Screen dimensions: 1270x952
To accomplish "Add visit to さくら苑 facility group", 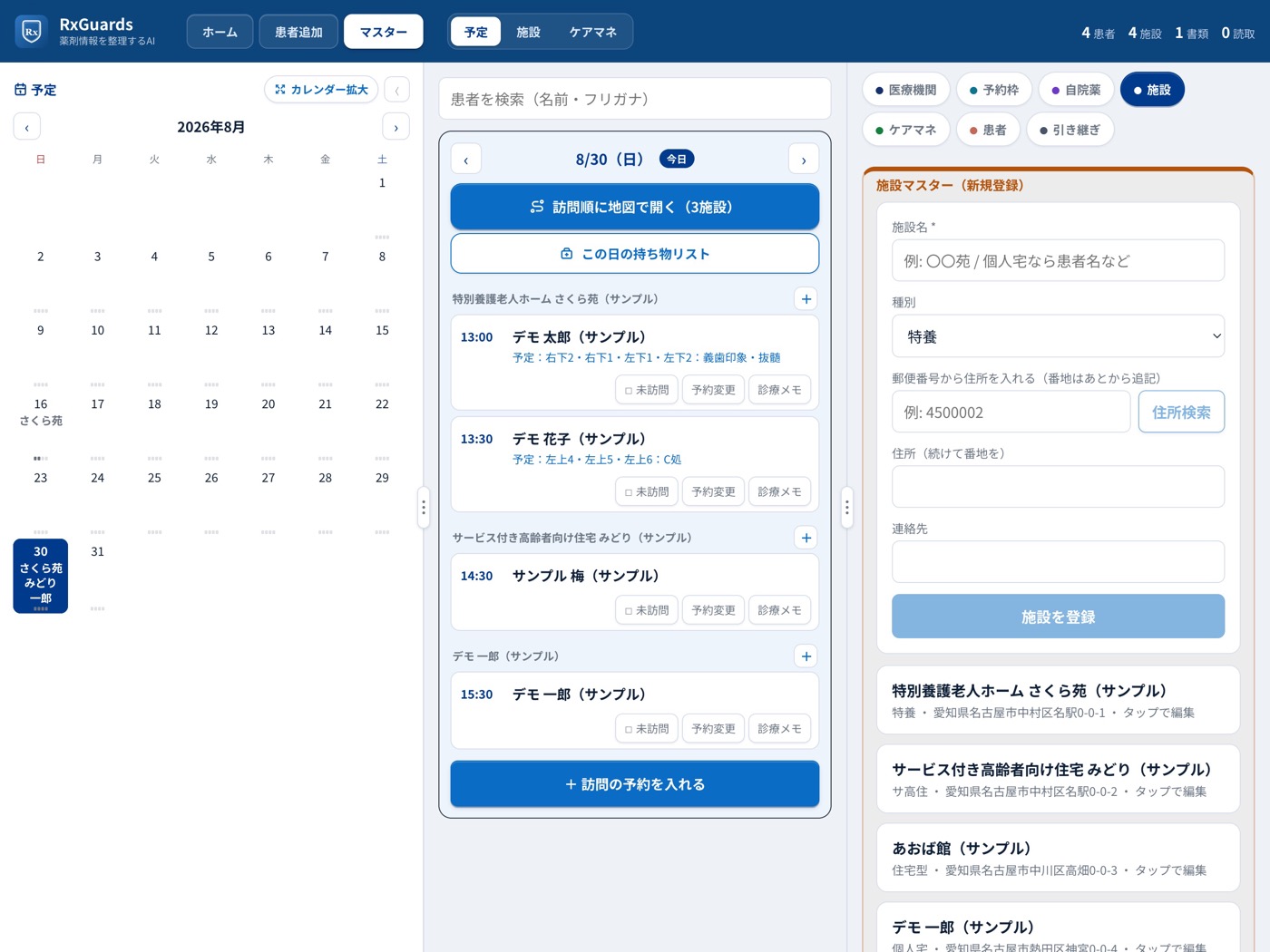I will point(806,299).
